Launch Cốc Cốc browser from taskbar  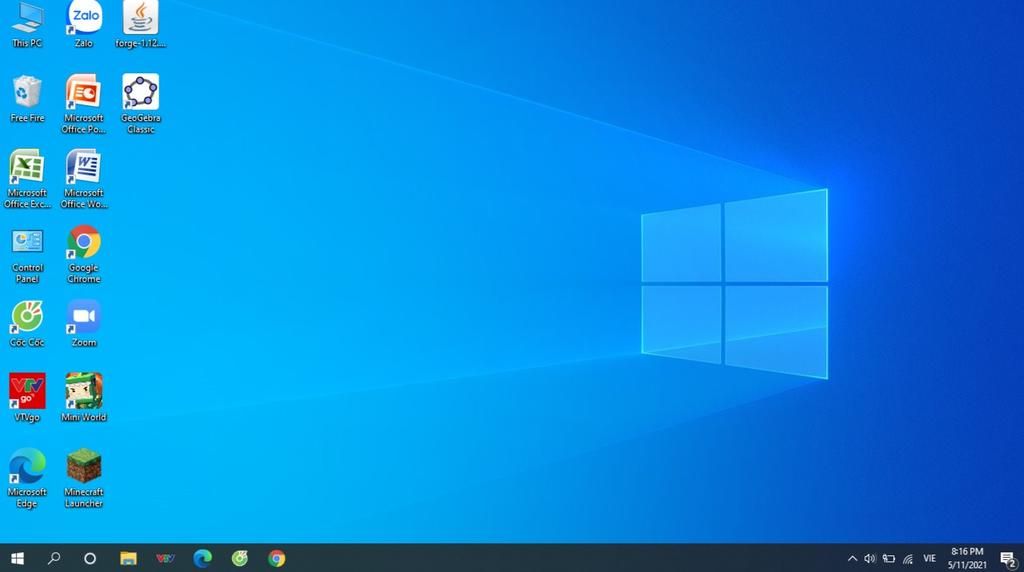240,558
